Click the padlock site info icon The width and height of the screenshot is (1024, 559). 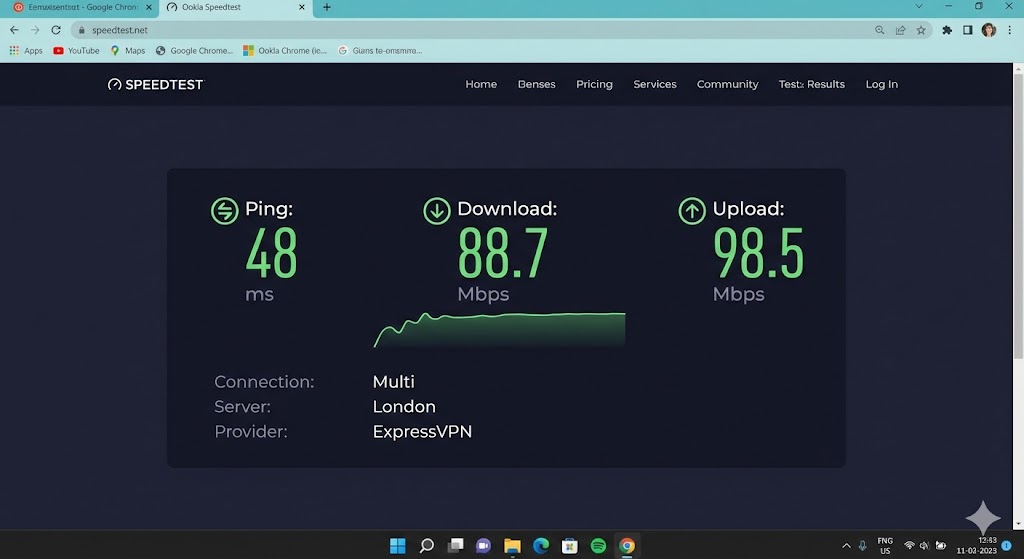click(82, 30)
